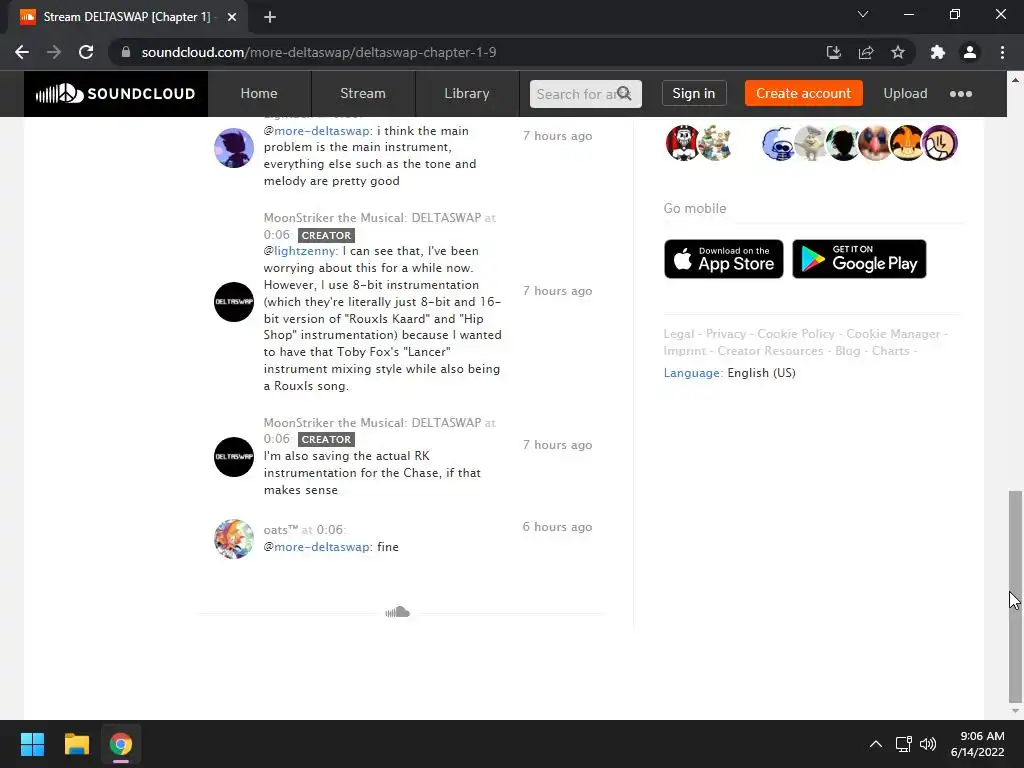The height and width of the screenshot is (768, 1024).
Task: Go back in browser history
Action: pyautogui.click(x=22, y=52)
